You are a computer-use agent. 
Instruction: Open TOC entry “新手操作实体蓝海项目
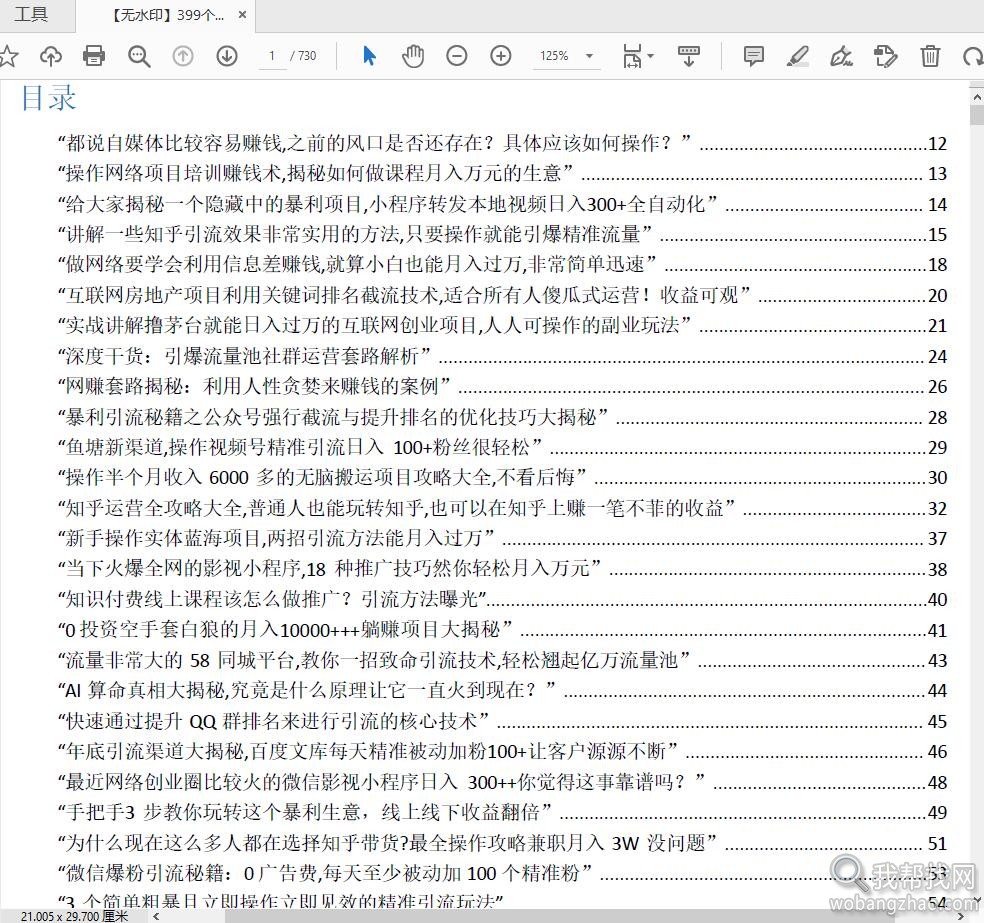(x=502, y=538)
